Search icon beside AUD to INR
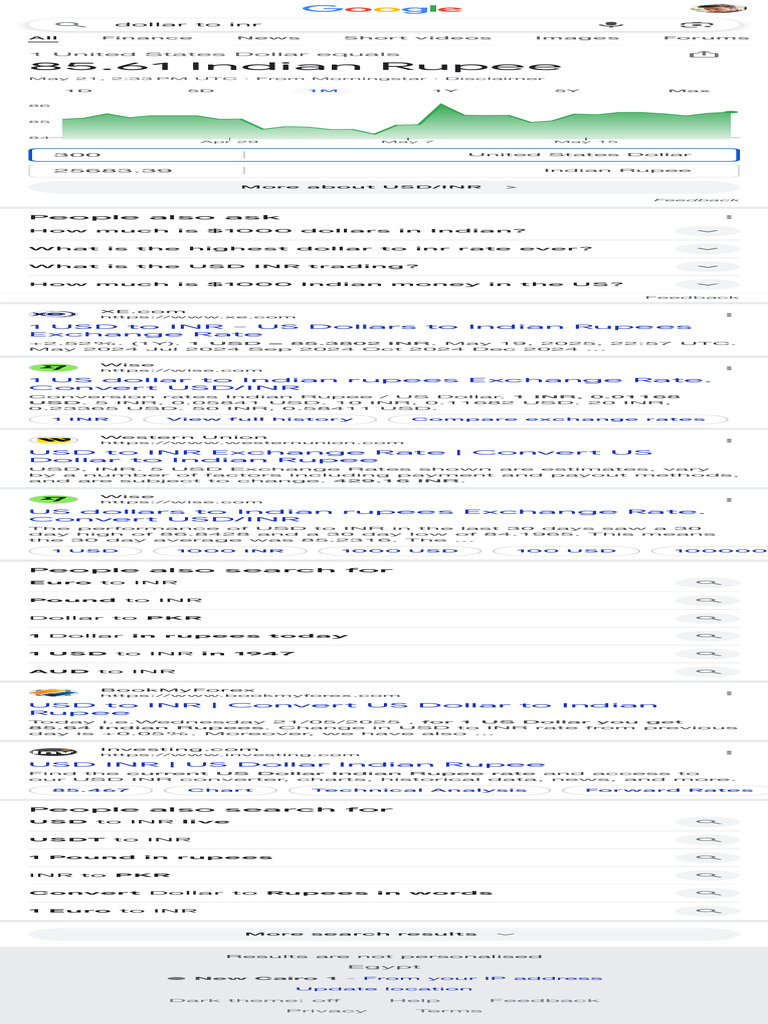Screen dimensions: 768x1024 click(708, 671)
